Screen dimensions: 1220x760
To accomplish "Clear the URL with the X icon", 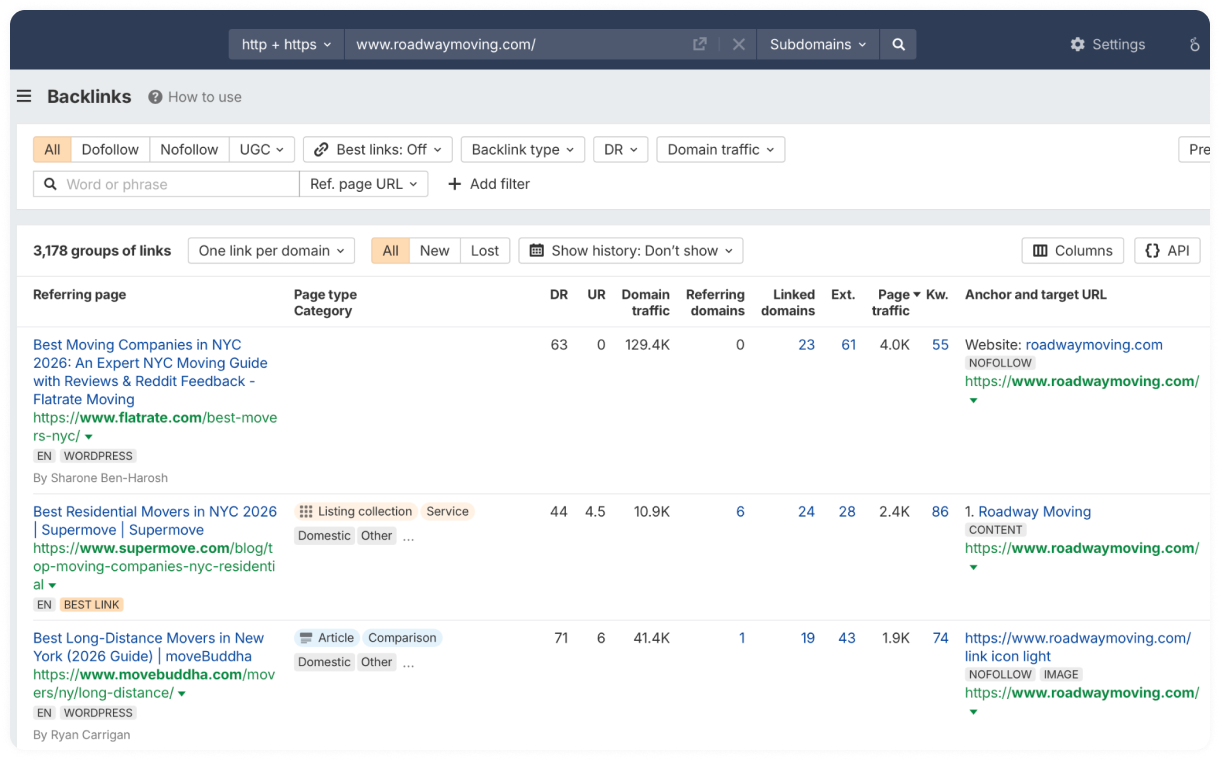I will (x=739, y=44).
